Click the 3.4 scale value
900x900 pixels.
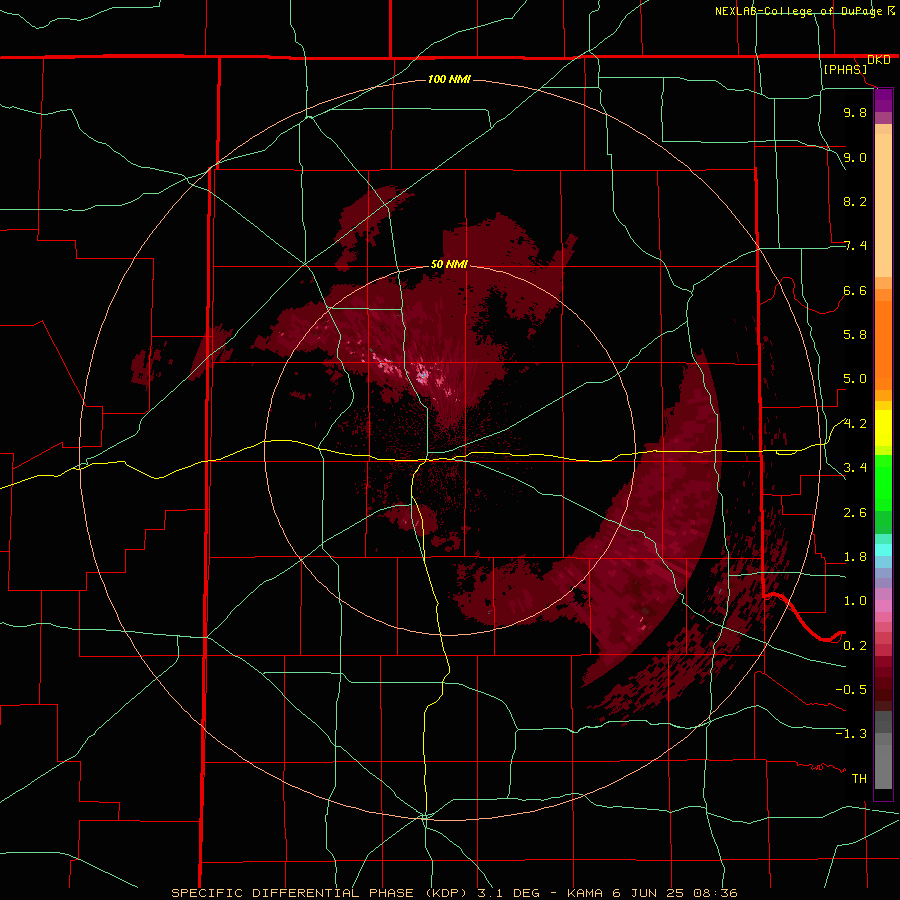coord(855,468)
